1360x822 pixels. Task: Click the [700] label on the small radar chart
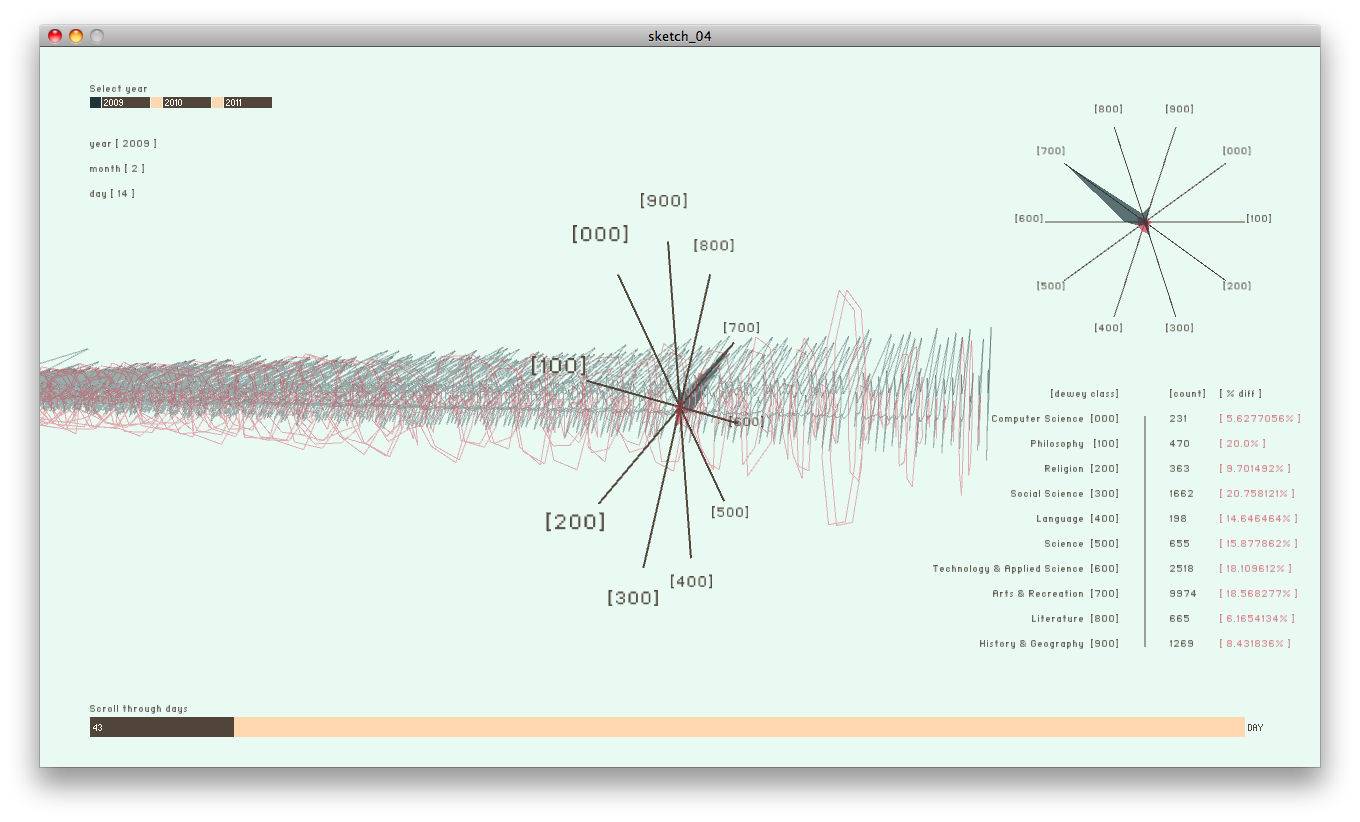coord(1051,151)
